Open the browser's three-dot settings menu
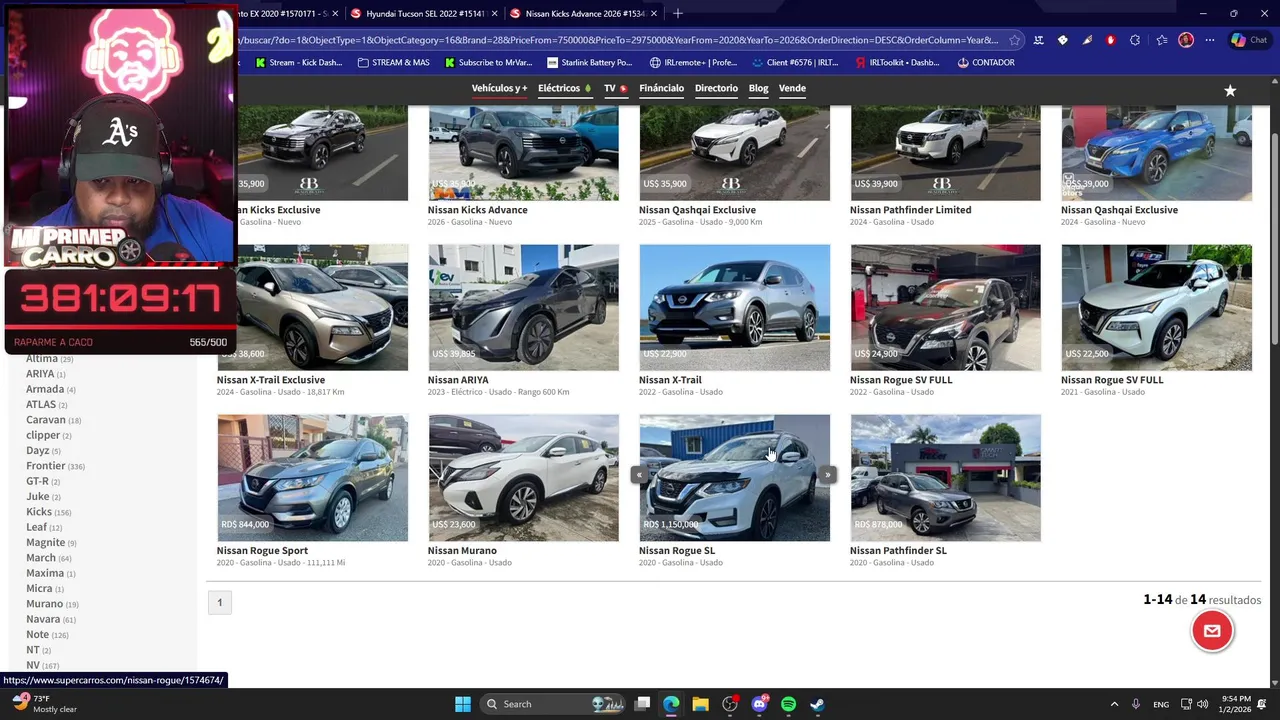The height and width of the screenshot is (720, 1280). pos(1210,40)
